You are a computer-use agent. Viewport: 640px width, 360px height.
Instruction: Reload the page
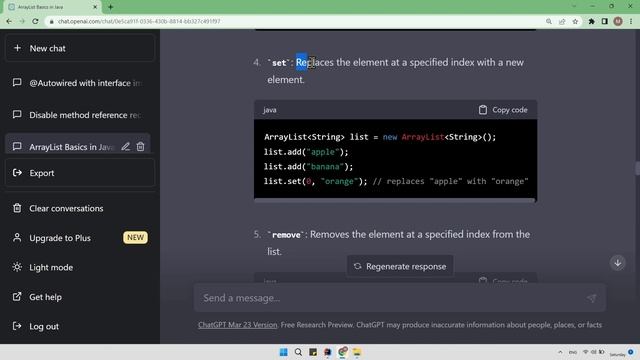point(36,21)
